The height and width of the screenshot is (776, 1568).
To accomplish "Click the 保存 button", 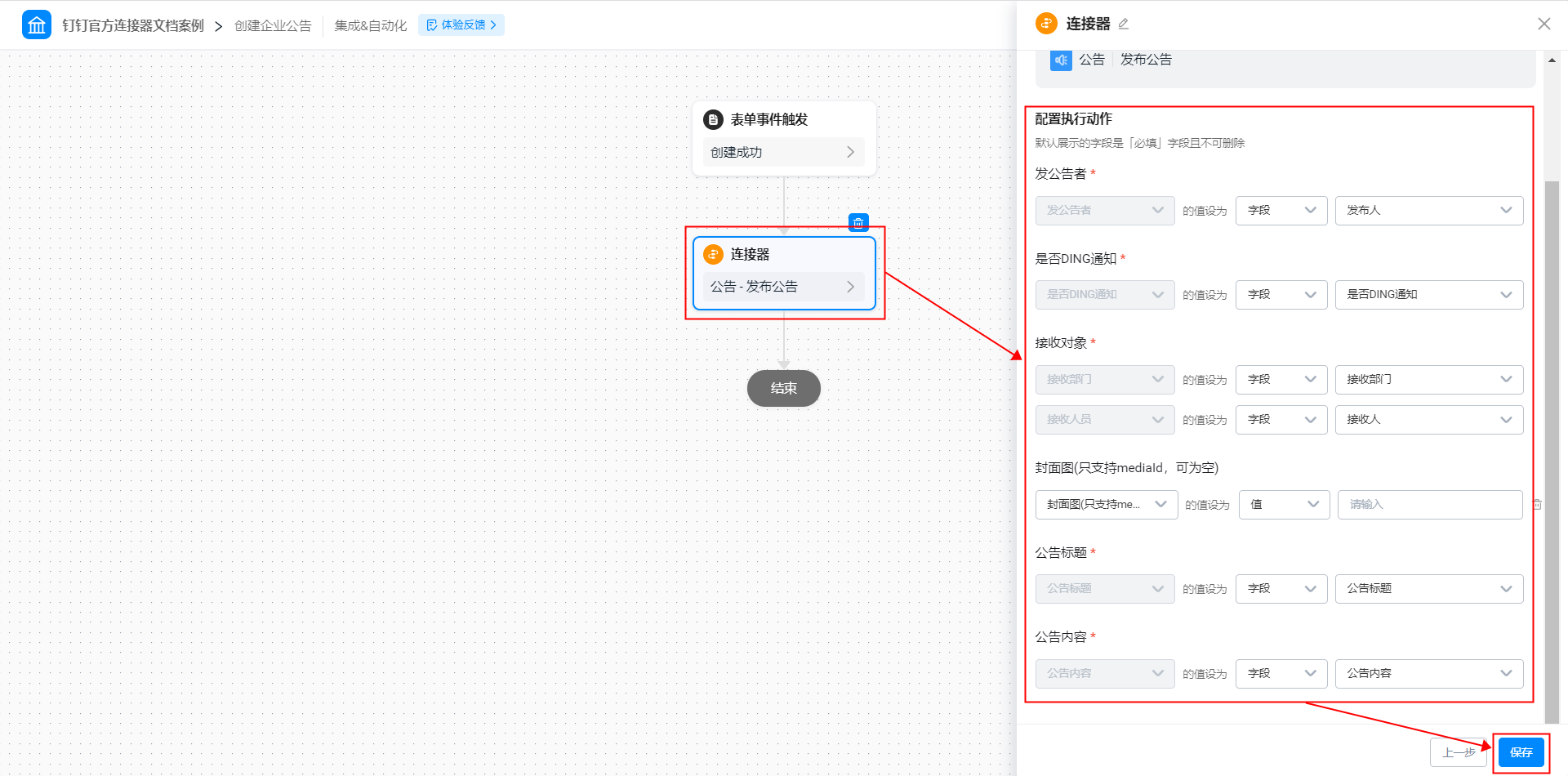I will pyautogui.click(x=1521, y=752).
